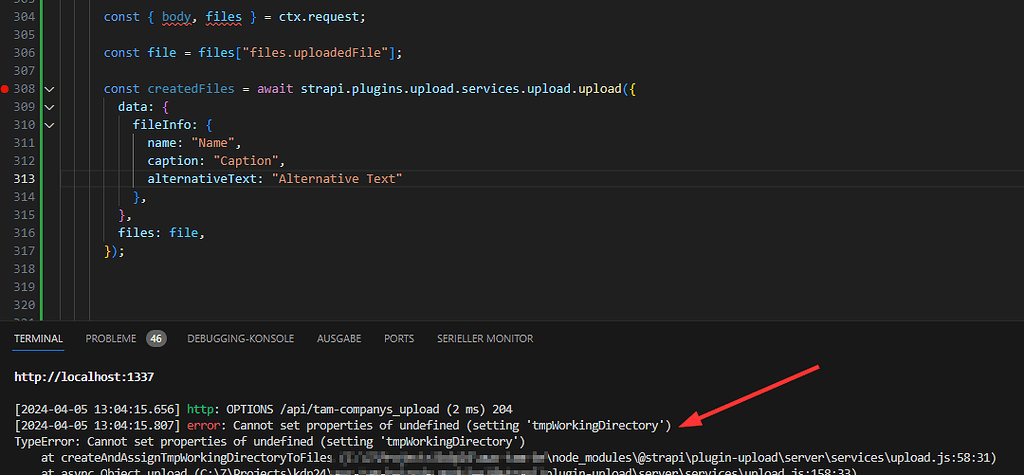Click the green 'http' label in terminal log
The width and height of the screenshot is (1024, 475).
point(202,410)
